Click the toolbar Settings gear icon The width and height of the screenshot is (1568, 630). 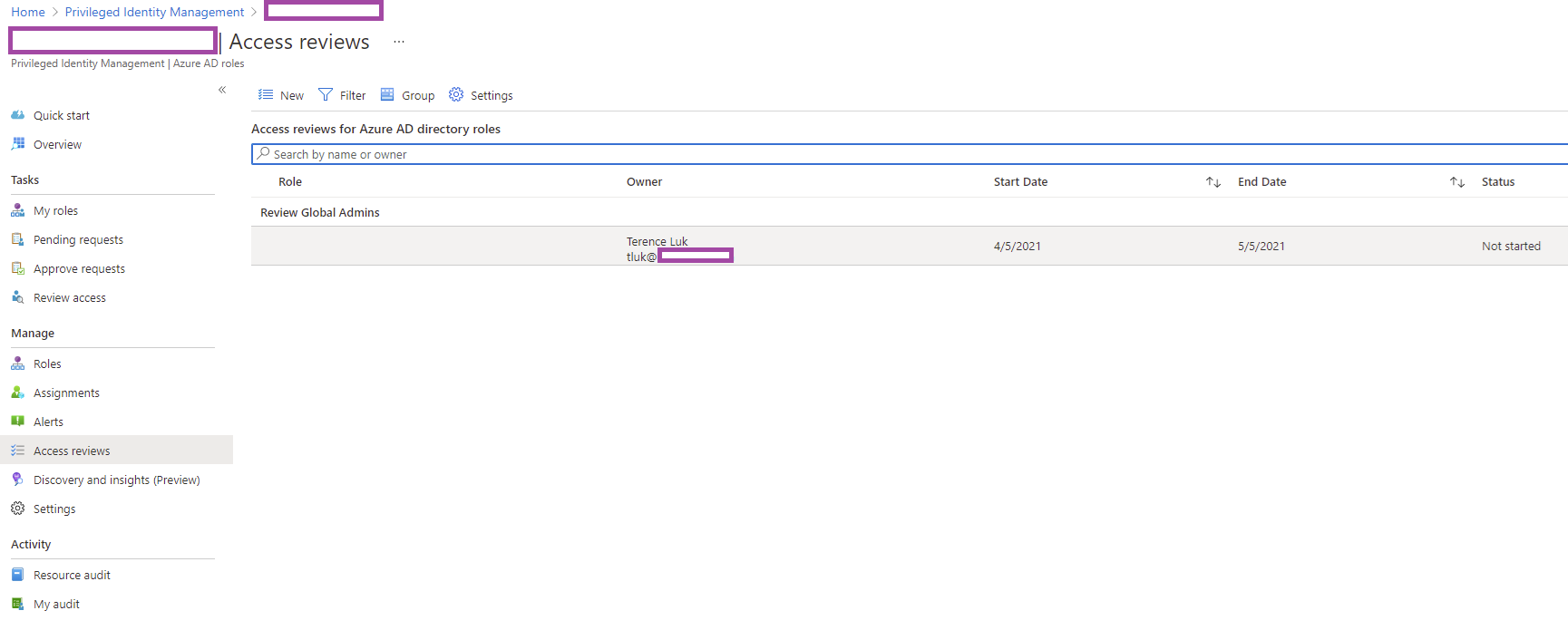click(456, 94)
